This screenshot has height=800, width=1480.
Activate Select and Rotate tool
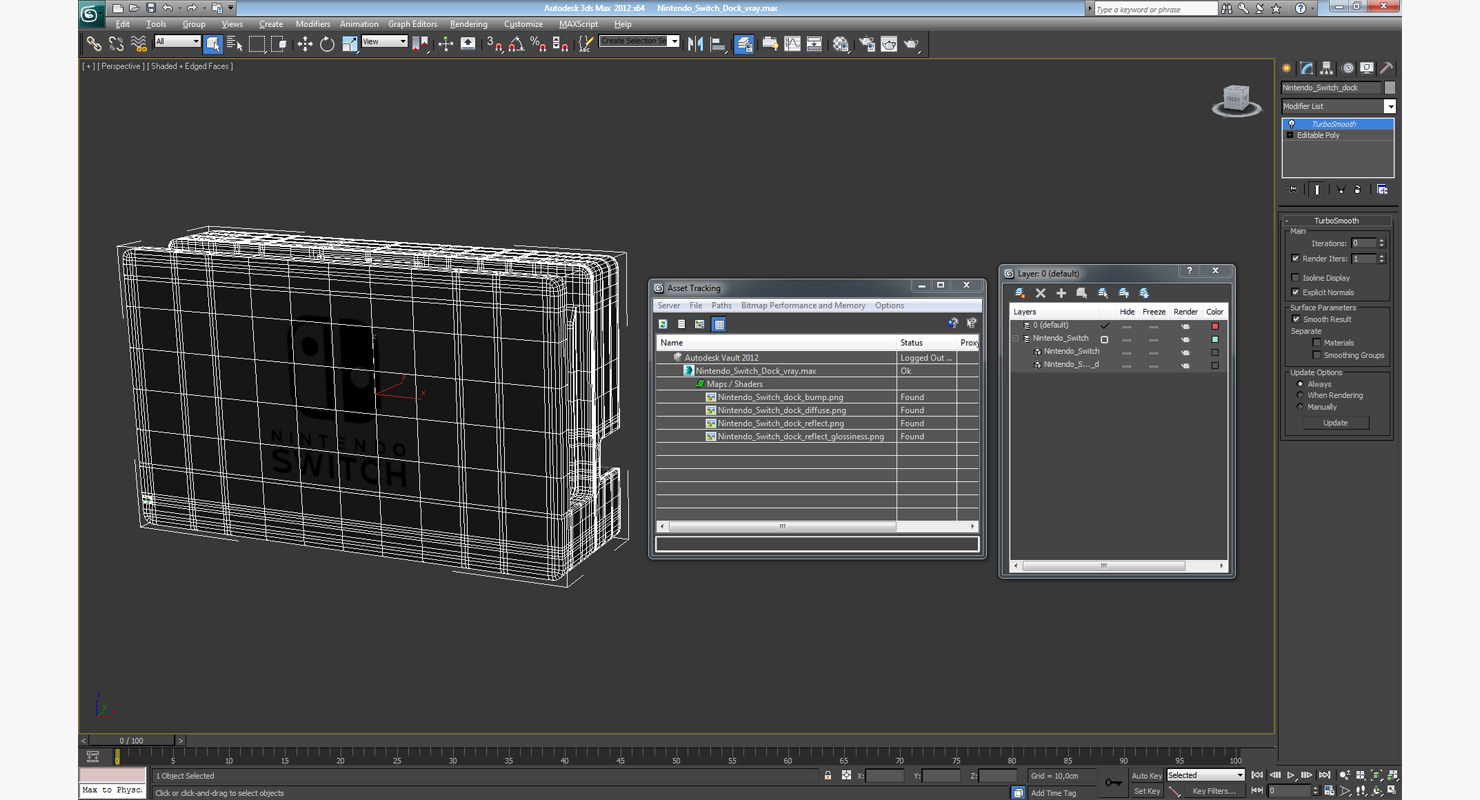click(327, 44)
